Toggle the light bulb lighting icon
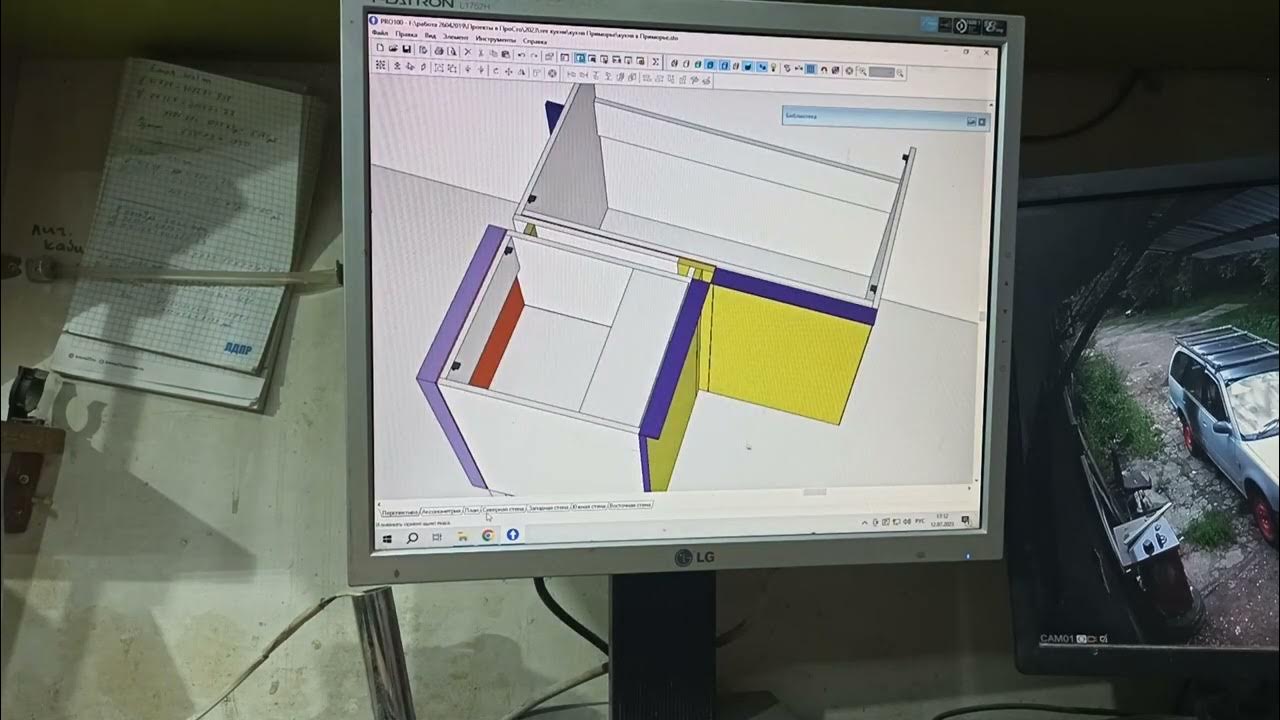This screenshot has width=1280, height=720. (x=774, y=67)
